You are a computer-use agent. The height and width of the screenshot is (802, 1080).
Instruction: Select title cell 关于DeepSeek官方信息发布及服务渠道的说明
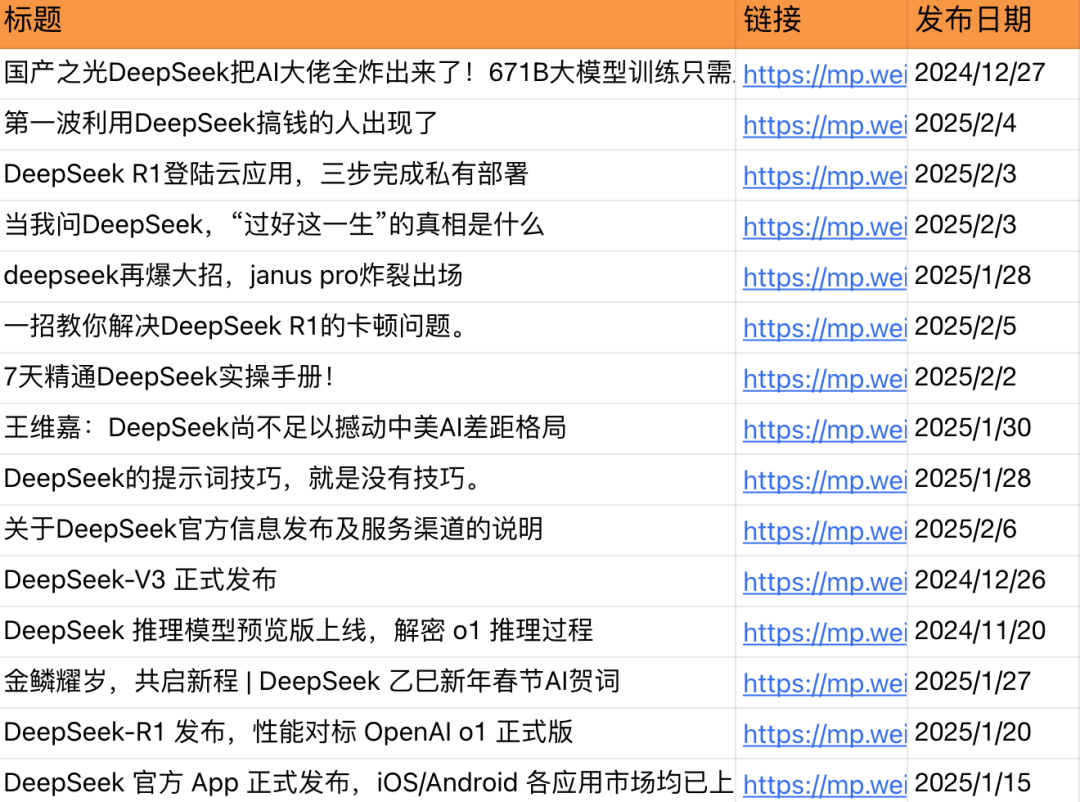(x=367, y=530)
